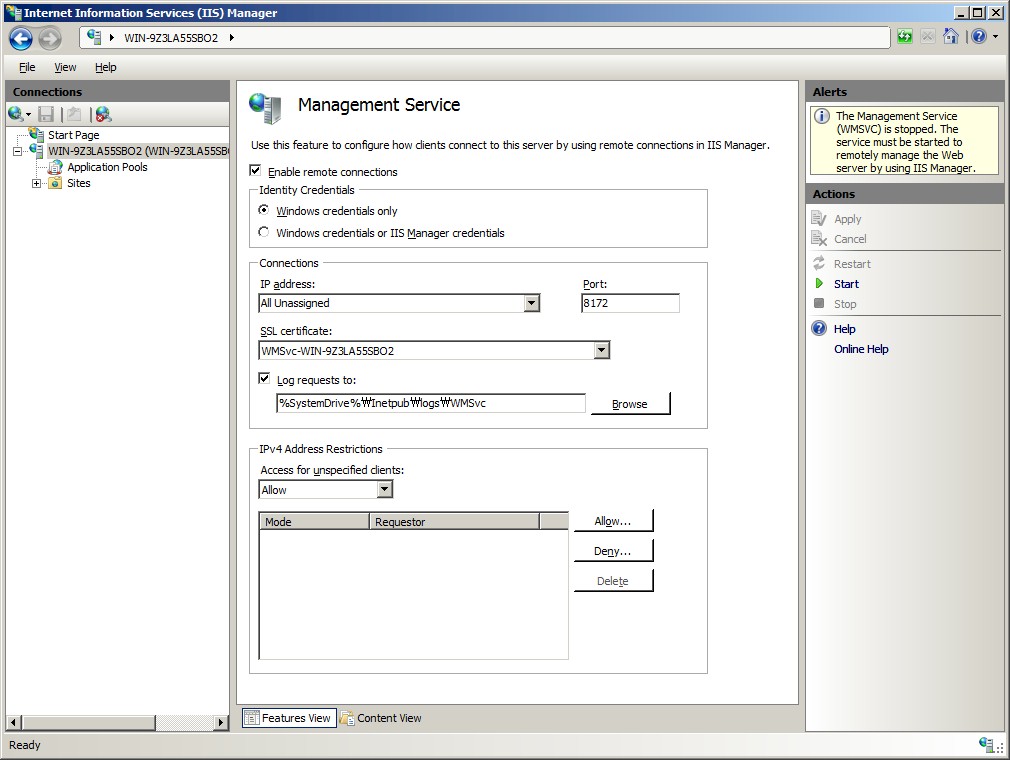Open the dropdown arrow beside the help icon
This screenshot has width=1010, height=760.
[x=996, y=37]
